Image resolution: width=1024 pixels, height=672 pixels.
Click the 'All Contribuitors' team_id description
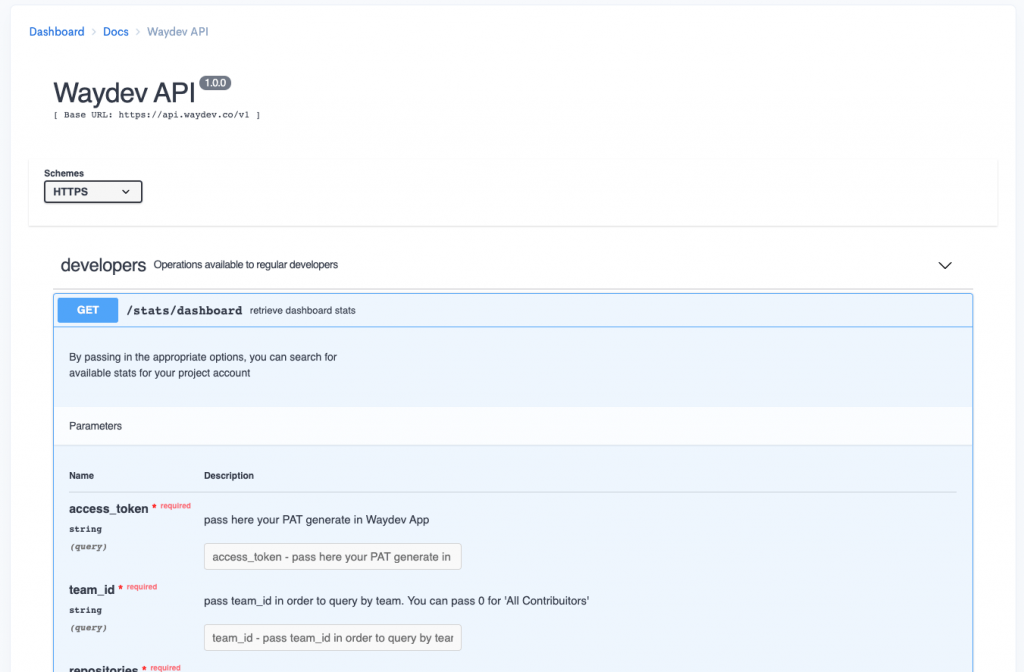(396, 601)
